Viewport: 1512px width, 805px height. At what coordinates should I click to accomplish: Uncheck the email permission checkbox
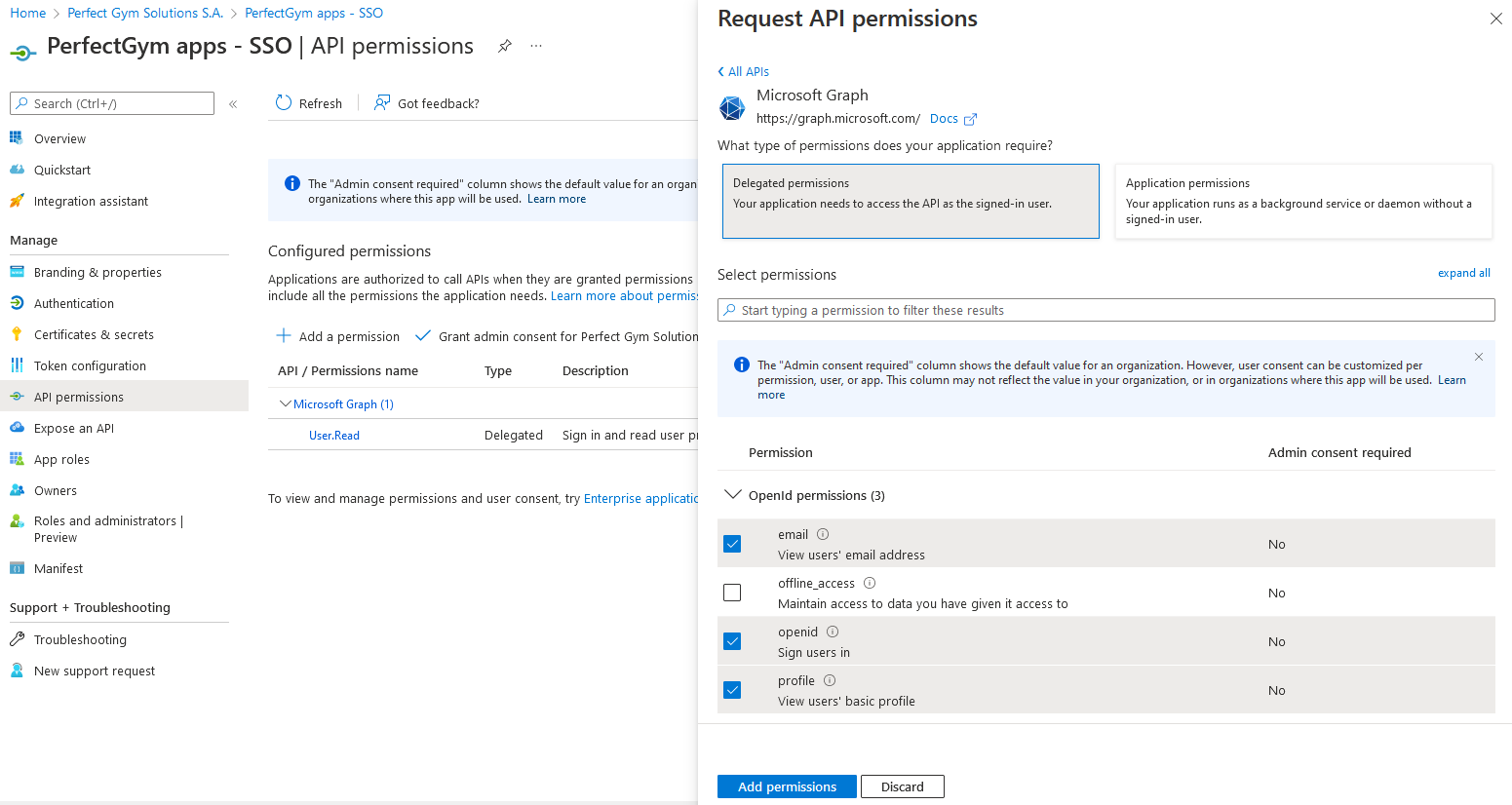click(732, 544)
